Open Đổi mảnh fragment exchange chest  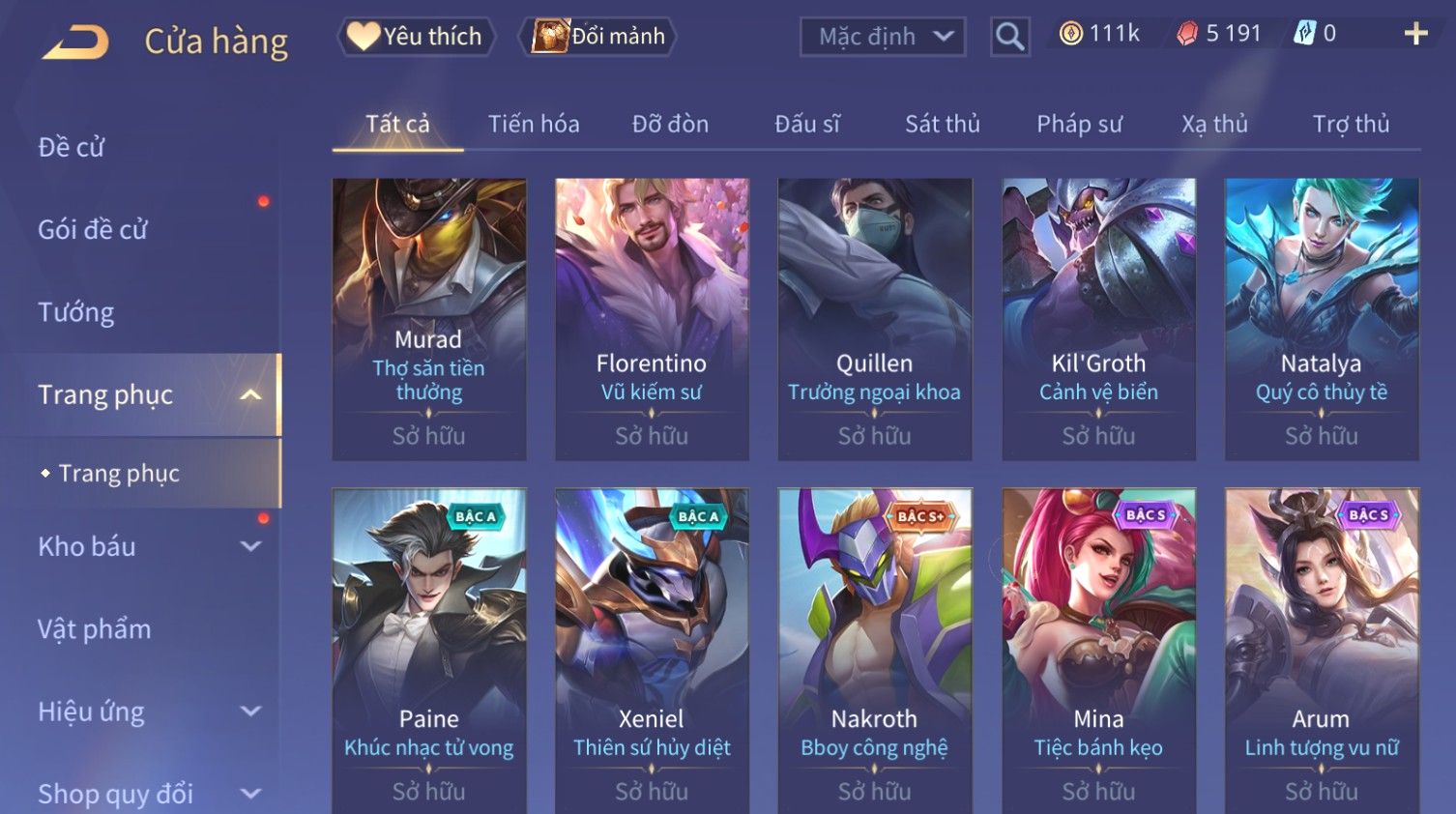597,37
